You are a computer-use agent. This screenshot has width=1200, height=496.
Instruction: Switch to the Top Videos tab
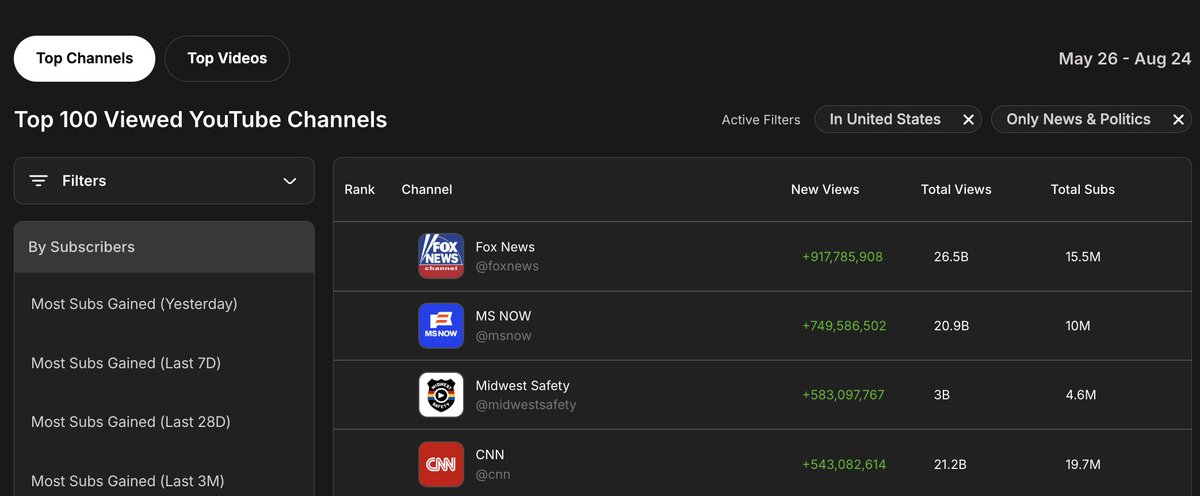tap(227, 58)
